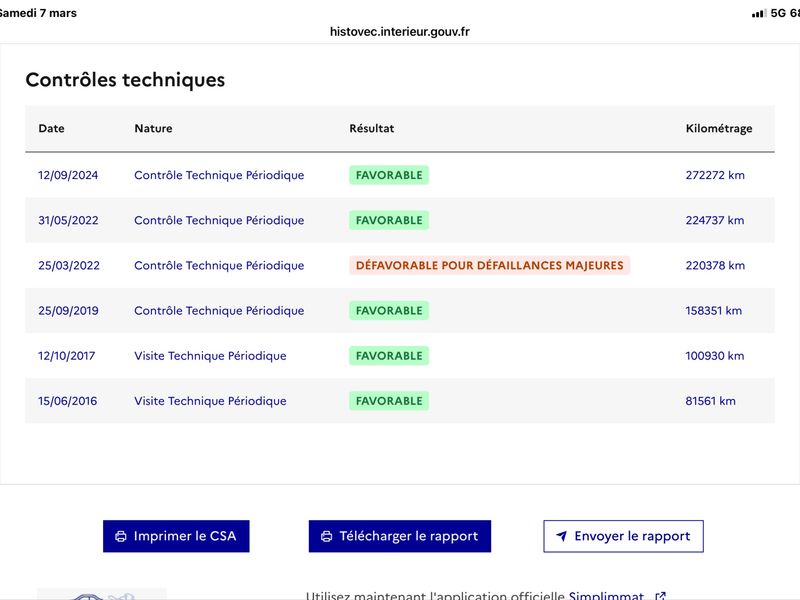Viewport: 800px width, 600px height.
Task: Click the Défavorable pour défaillances majeures badge
Action: coord(489,266)
